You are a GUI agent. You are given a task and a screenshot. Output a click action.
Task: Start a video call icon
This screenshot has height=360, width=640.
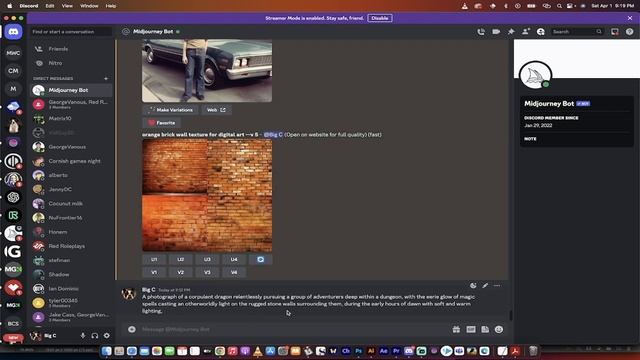pyautogui.click(x=496, y=31)
